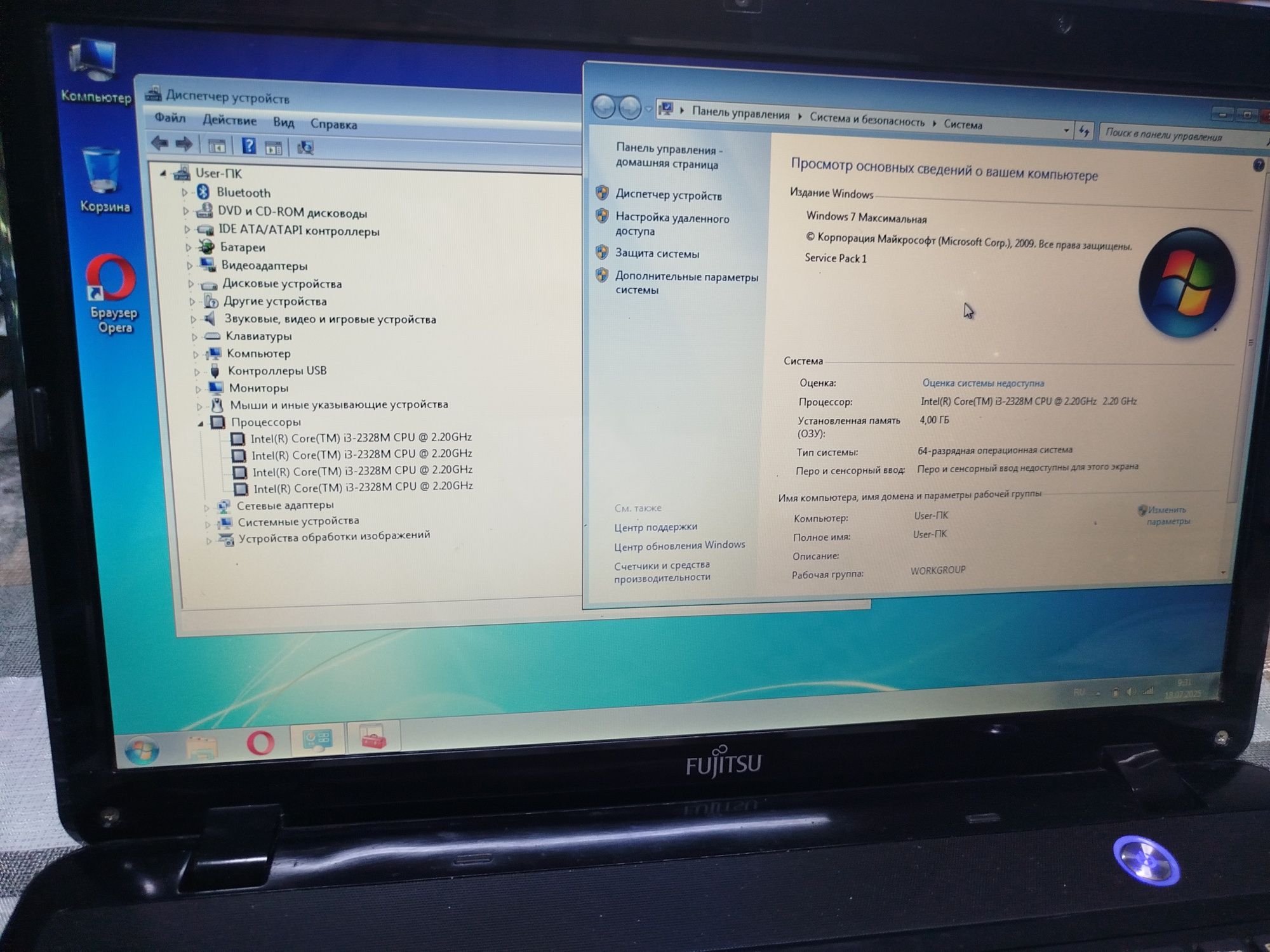Viewport: 1270px width, 952px height.
Task: Click the Видеоадаптеры display icon in tree
Action: click(x=207, y=265)
